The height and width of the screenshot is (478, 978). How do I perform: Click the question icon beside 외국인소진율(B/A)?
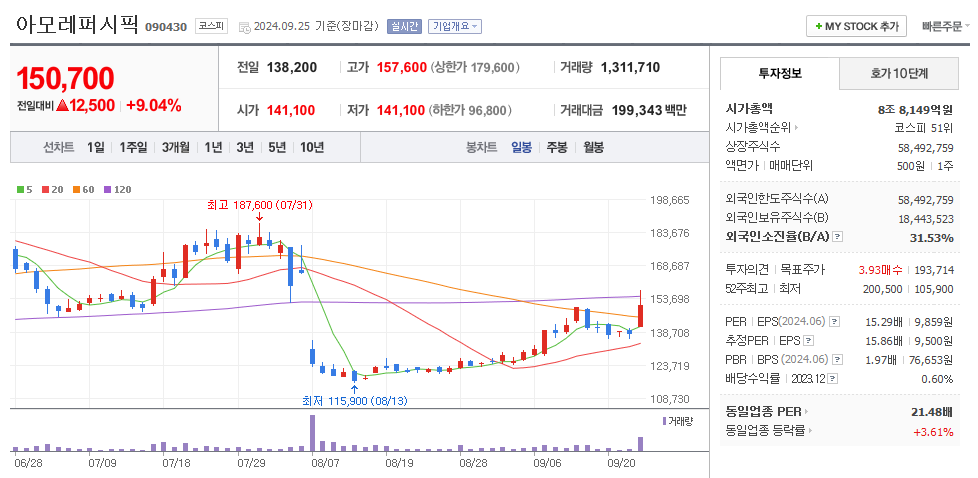(x=838, y=238)
